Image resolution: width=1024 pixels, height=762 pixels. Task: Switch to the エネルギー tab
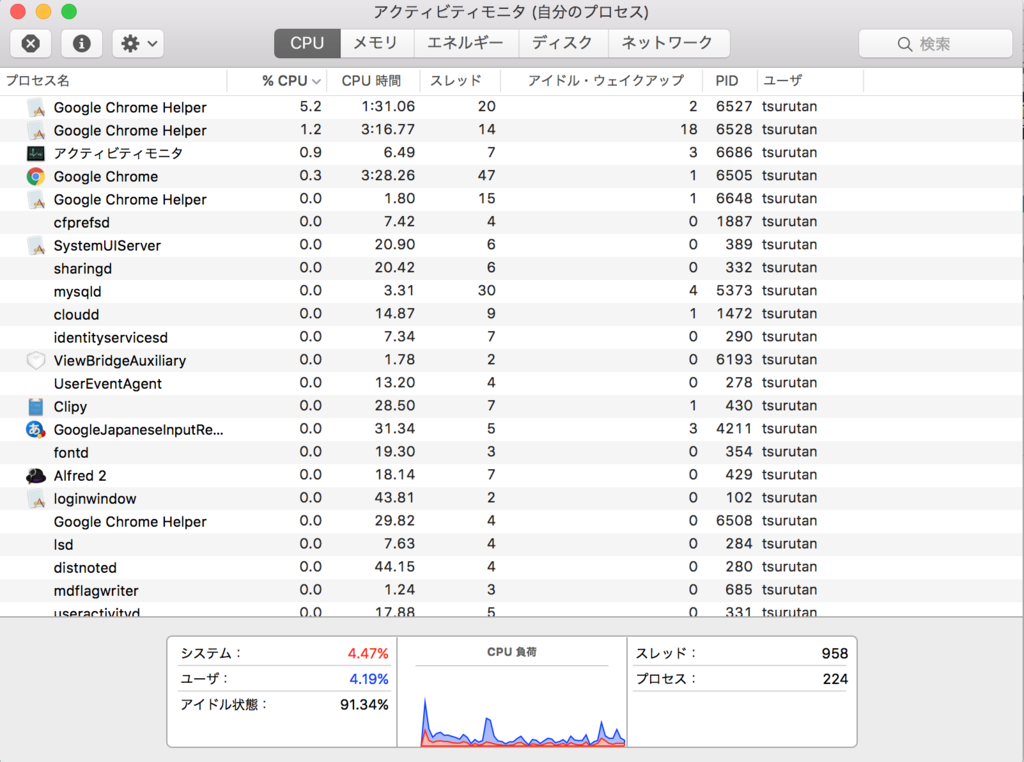coord(466,43)
